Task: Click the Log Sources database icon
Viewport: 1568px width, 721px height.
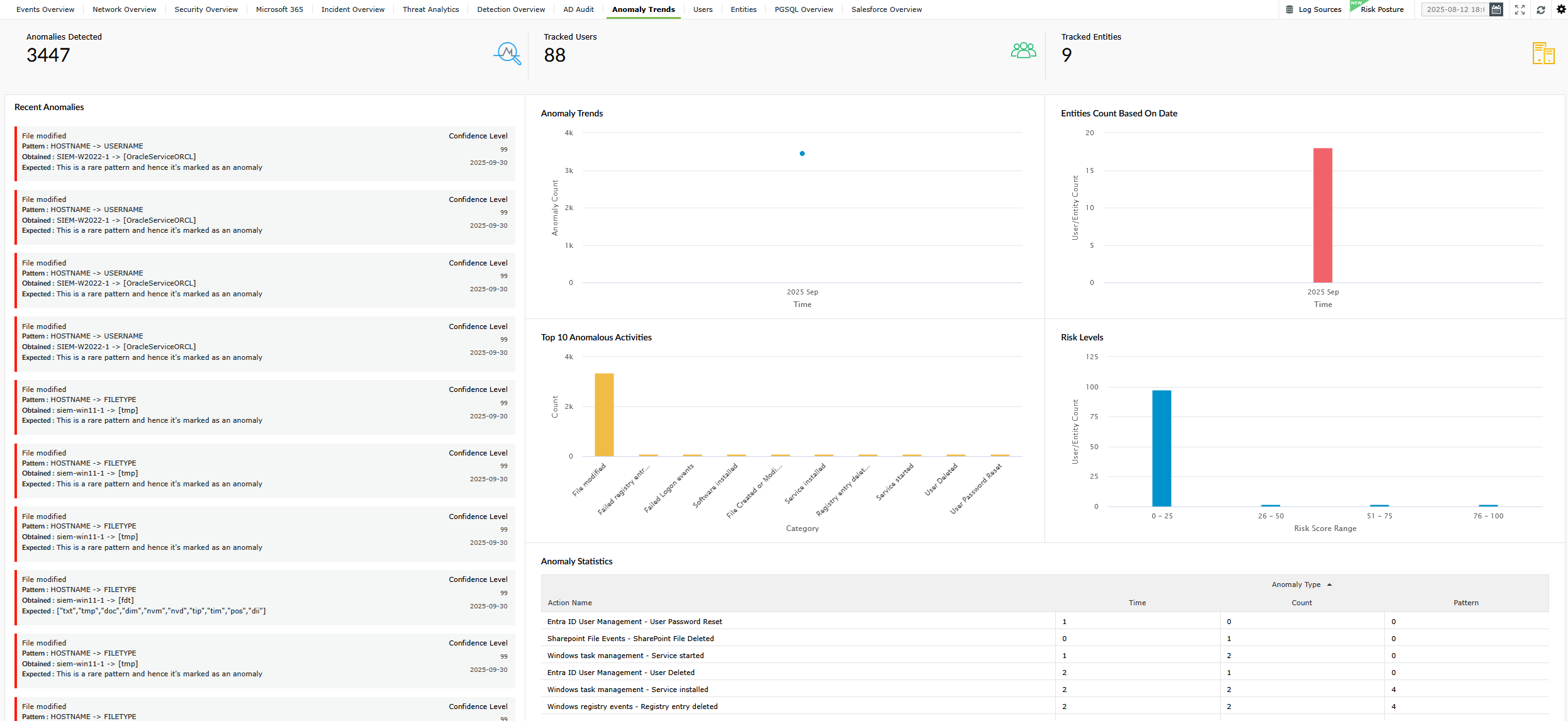Action: point(1289,9)
